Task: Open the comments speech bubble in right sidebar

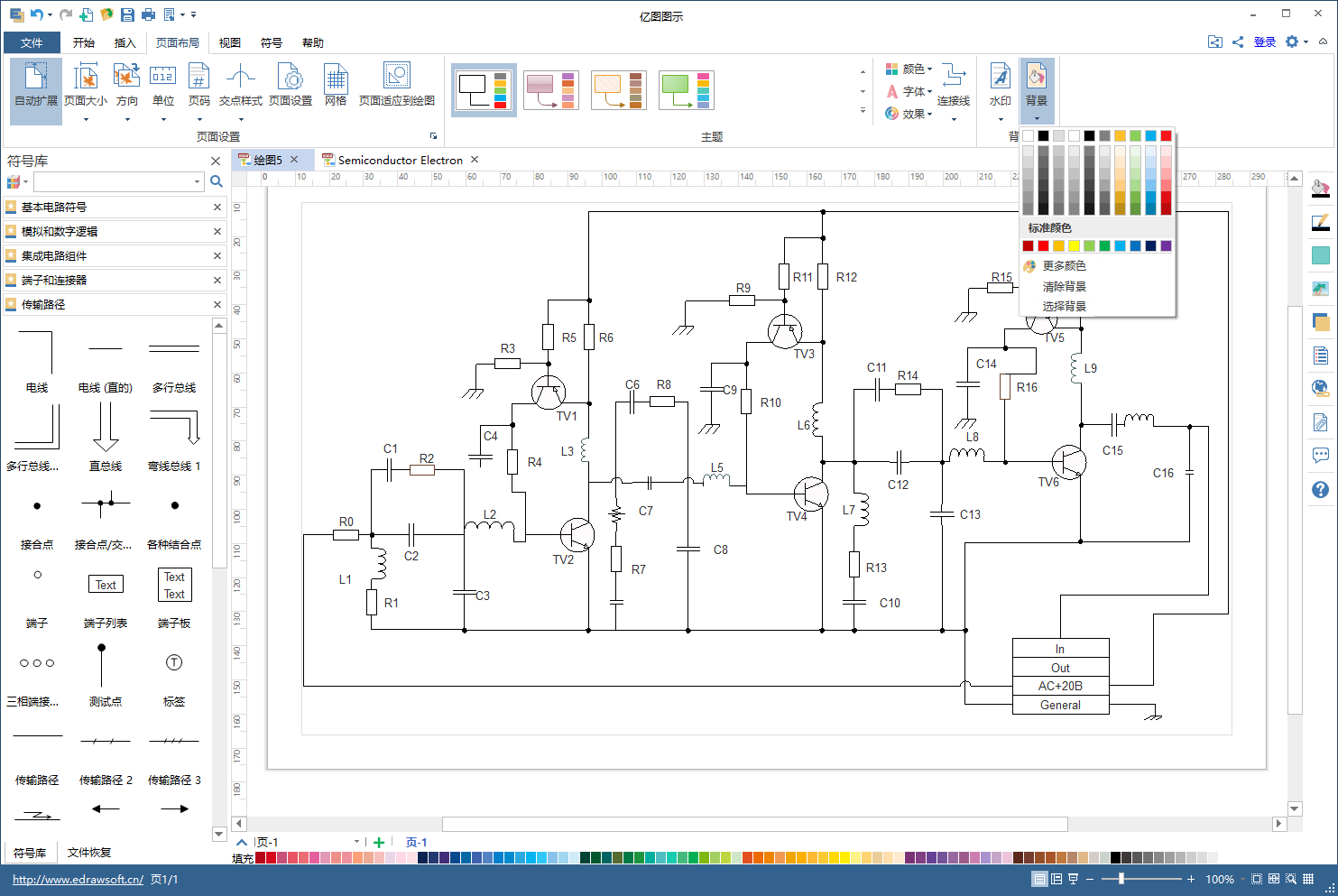Action: 1320,456
